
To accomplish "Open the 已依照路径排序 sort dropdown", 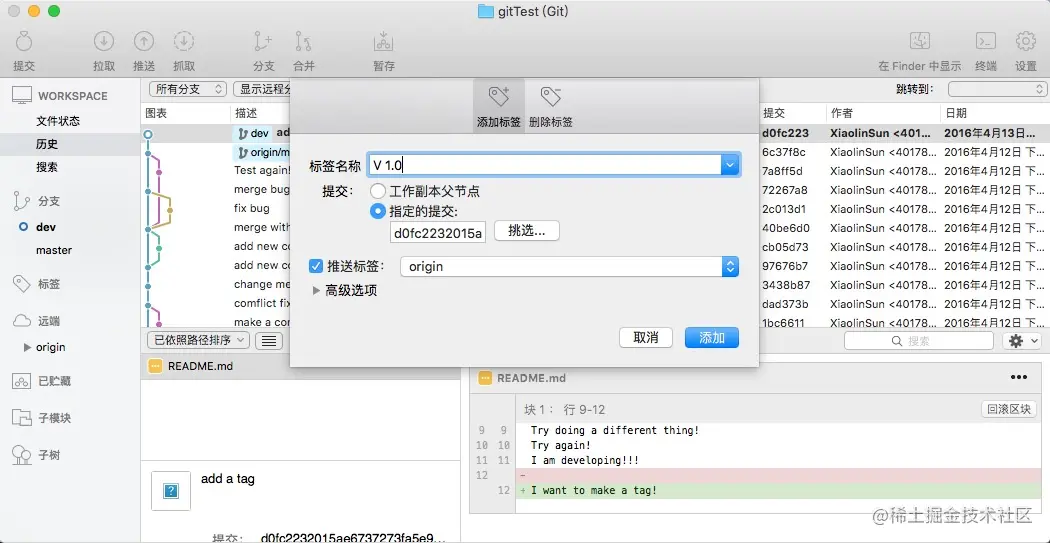I will pos(198,340).
